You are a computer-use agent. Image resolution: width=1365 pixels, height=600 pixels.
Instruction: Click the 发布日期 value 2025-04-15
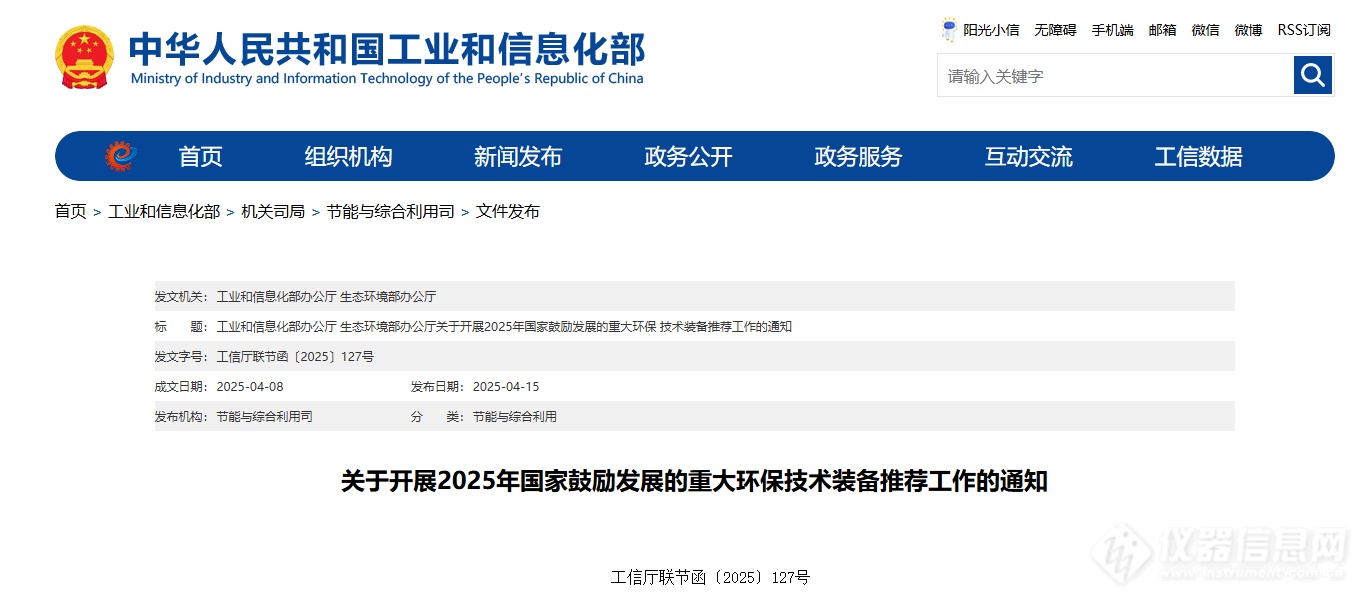(506, 387)
